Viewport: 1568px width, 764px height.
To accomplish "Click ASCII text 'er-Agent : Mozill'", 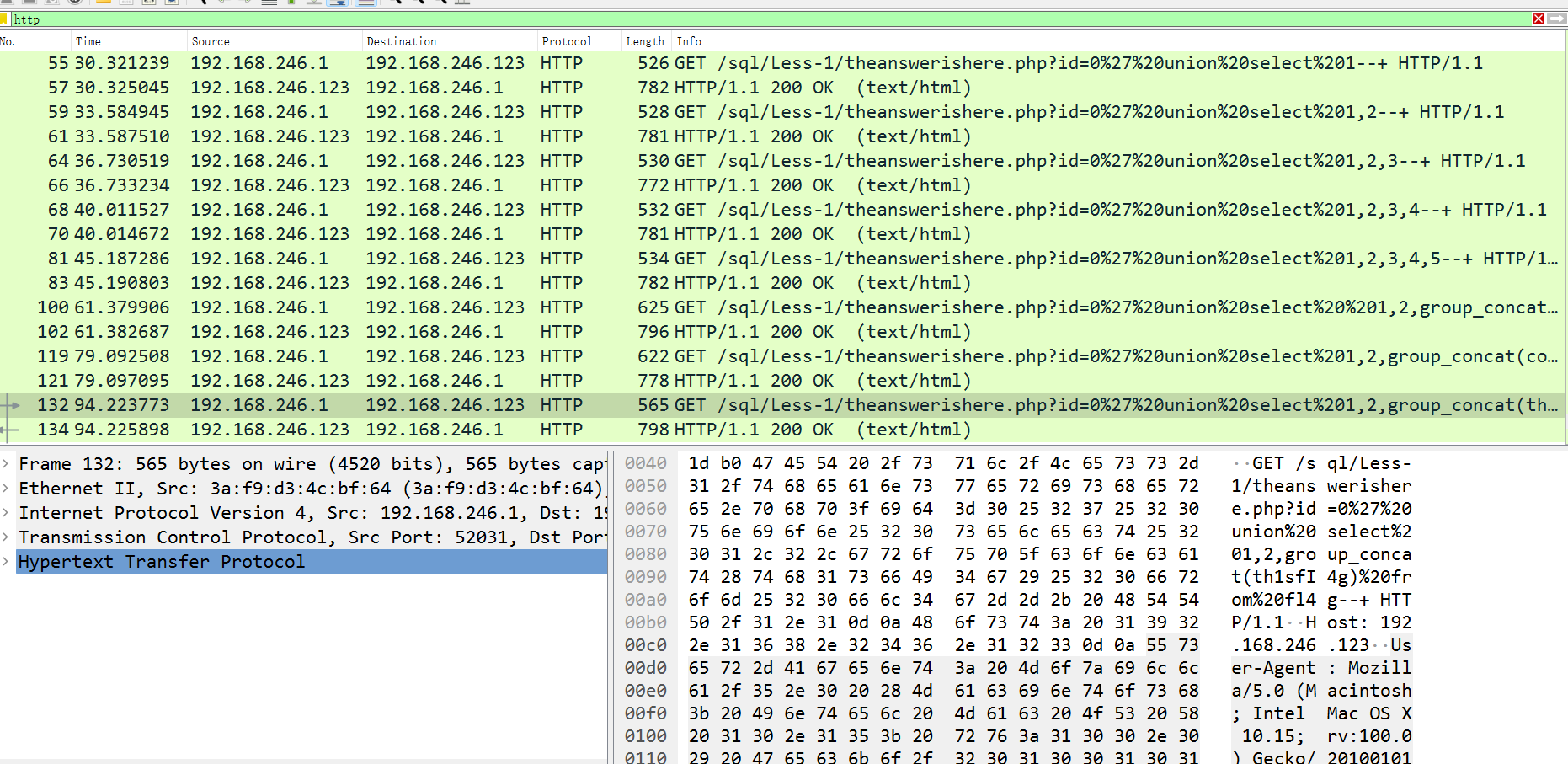I will coord(1321,668).
